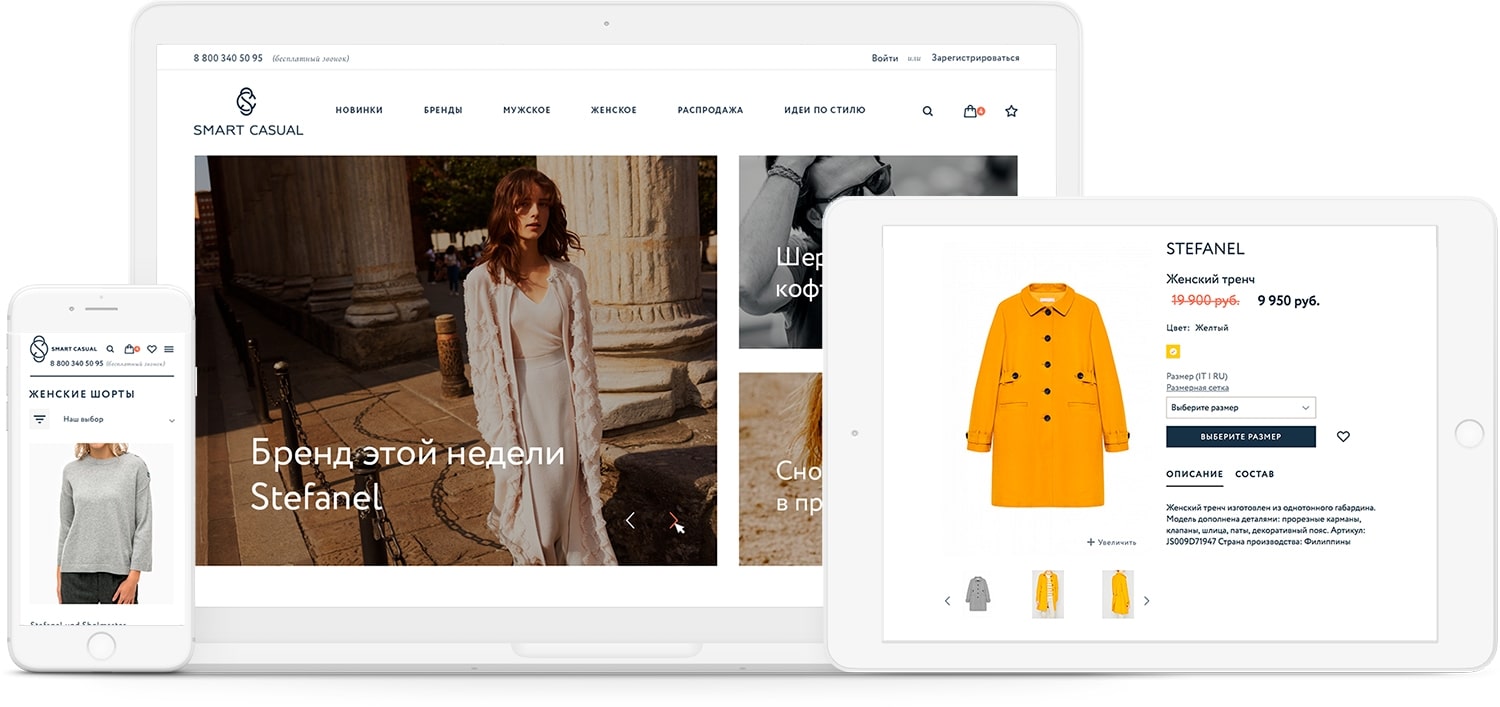Tap Smart Casual logo on phone site
The width and height of the screenshot is (1500, 707).
(x=63, y=349)
